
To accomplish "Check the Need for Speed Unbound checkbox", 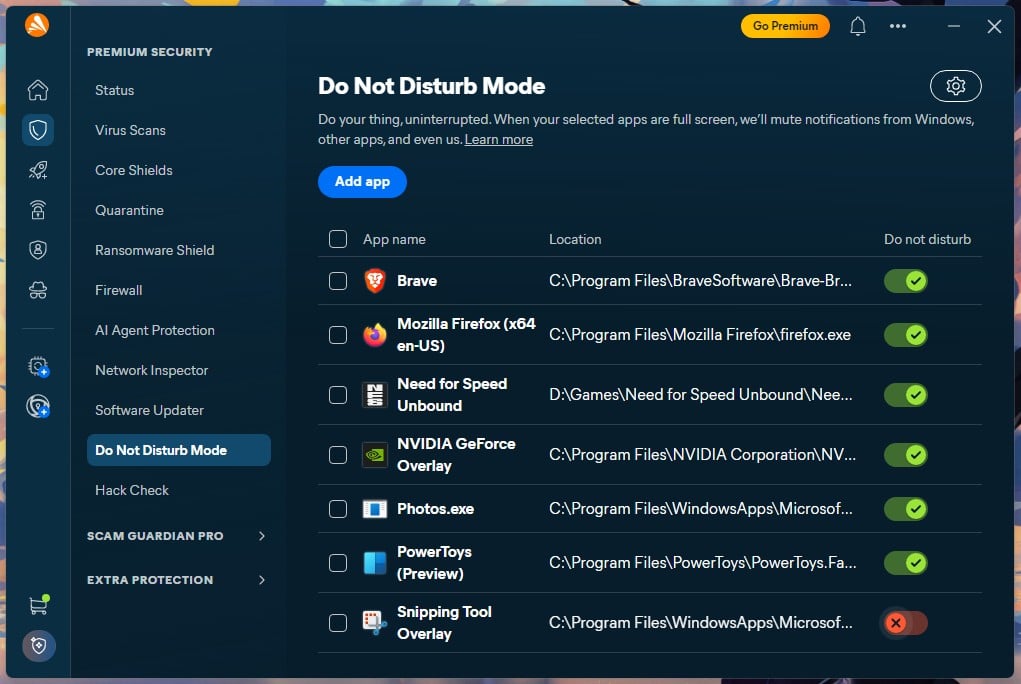I will pos(338,395).
